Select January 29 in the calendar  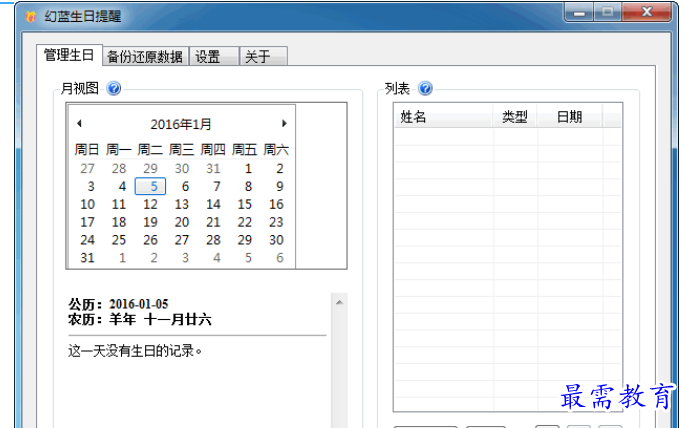click(244, 240)
